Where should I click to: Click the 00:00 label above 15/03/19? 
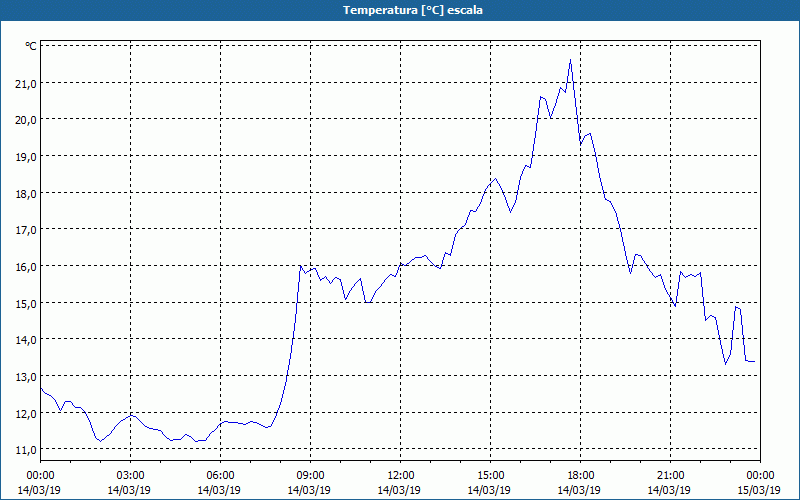[x=760, y=476]
